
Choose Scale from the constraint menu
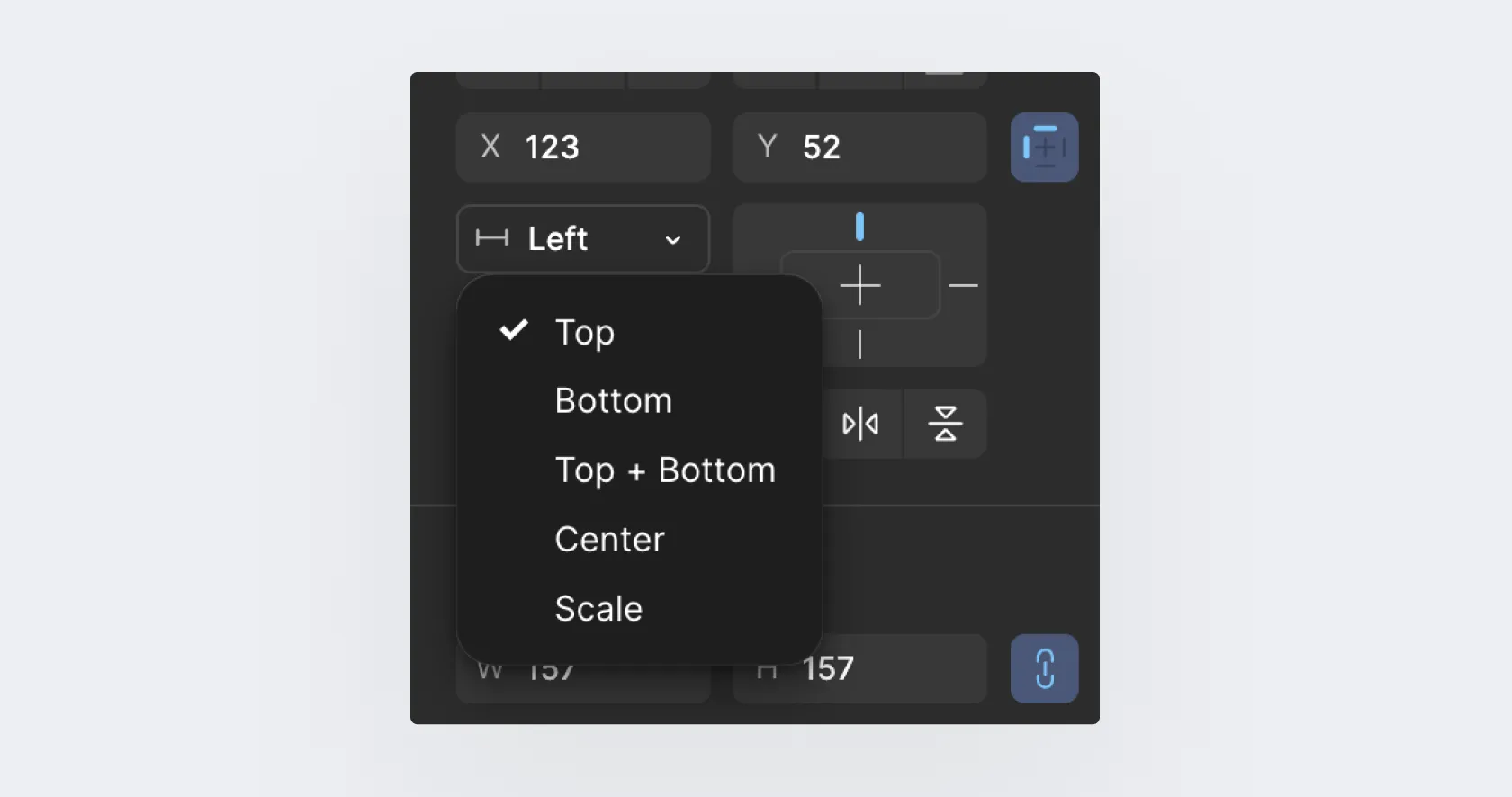pyautogui.click(x=598, y=609)
